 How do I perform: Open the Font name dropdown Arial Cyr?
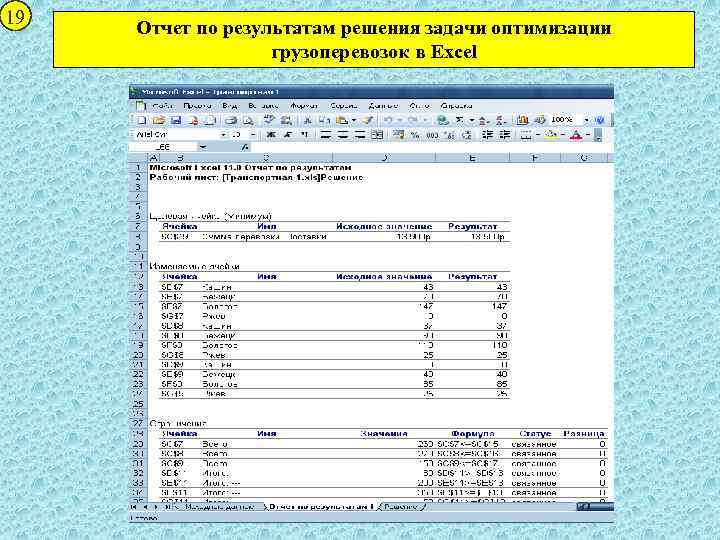click(x=223, y=135)
